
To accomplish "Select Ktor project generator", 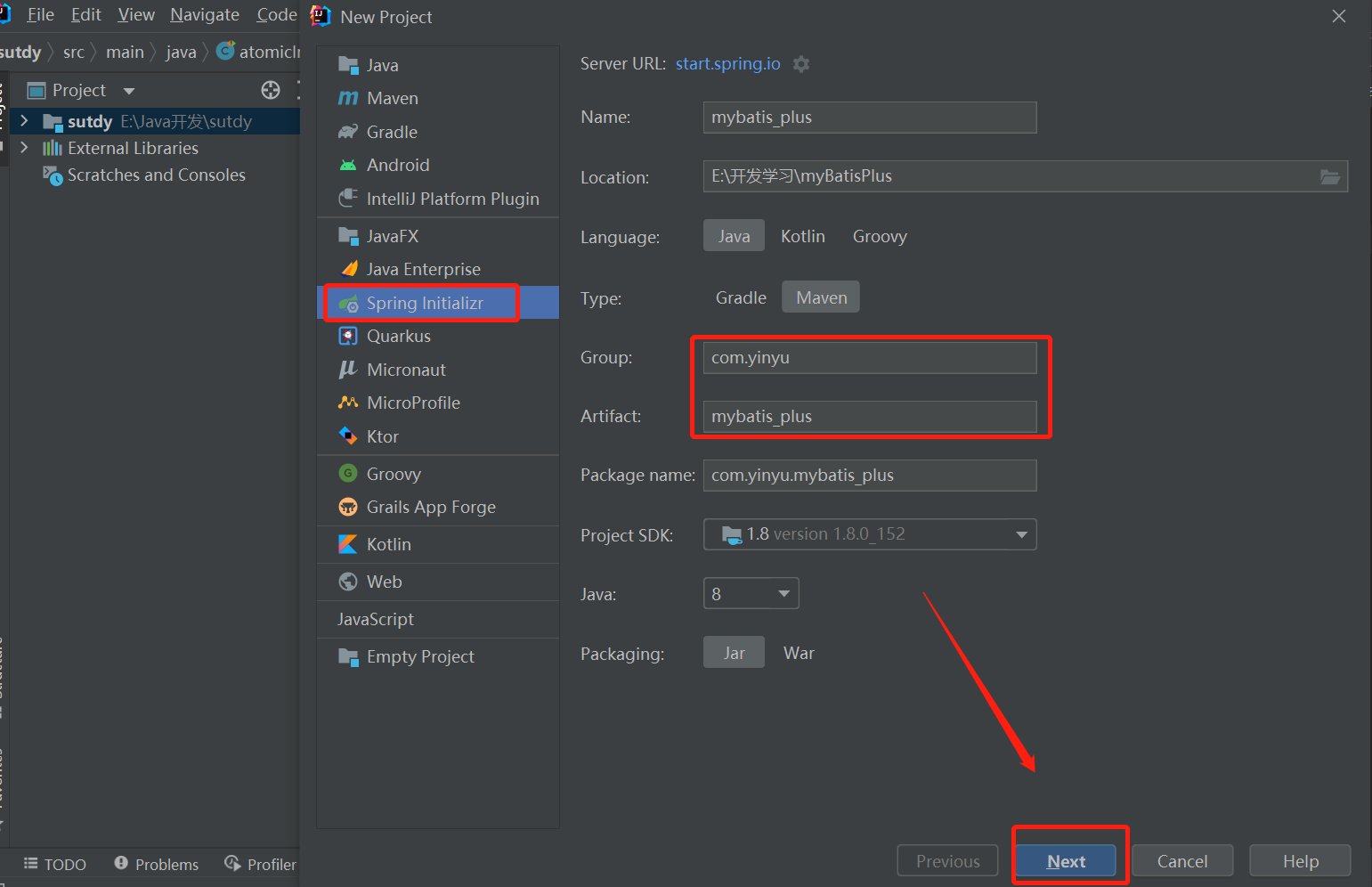I will 438,436.
